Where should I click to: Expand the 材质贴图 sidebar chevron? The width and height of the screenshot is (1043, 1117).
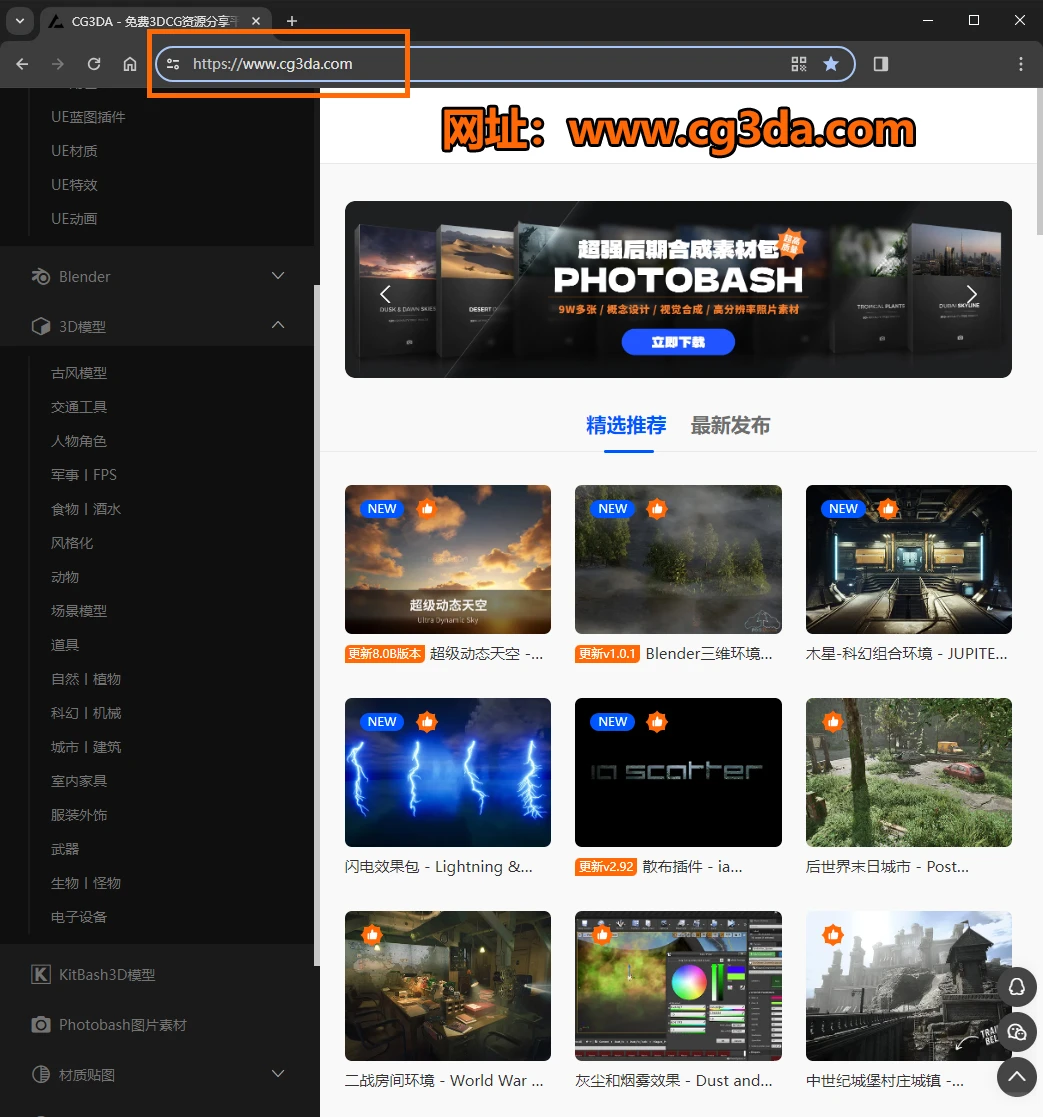(278, 1074)
